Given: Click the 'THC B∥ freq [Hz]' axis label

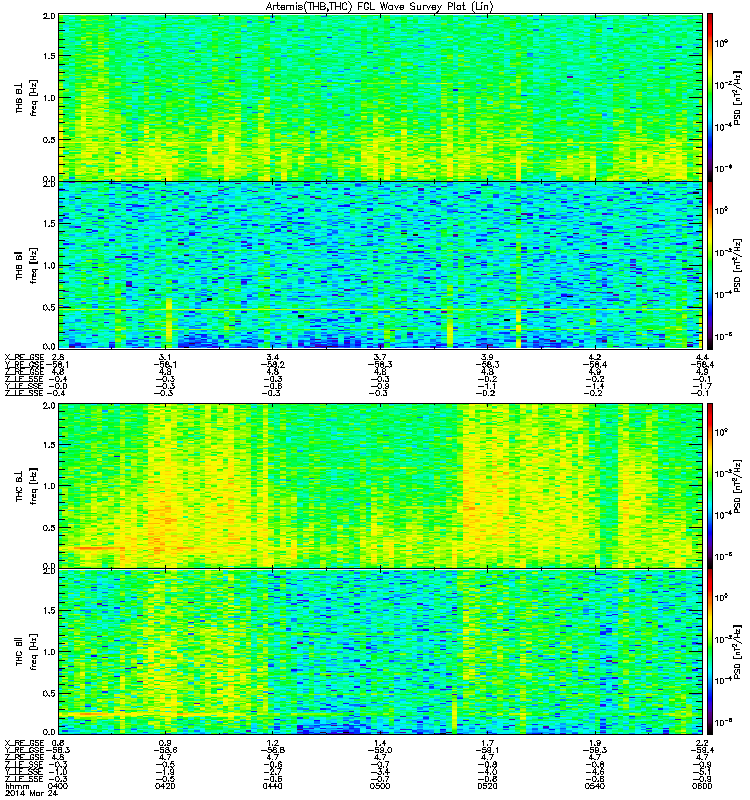Looking at the screenshot, I should click(27, 652).
